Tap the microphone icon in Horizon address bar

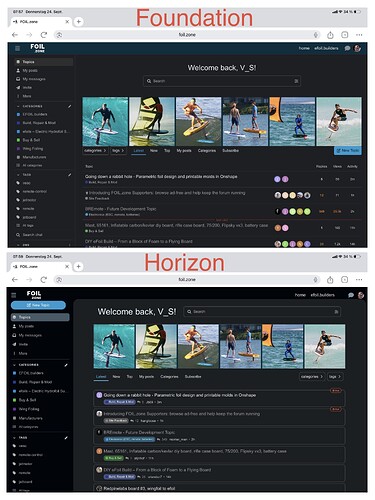[x=315, y=280]
